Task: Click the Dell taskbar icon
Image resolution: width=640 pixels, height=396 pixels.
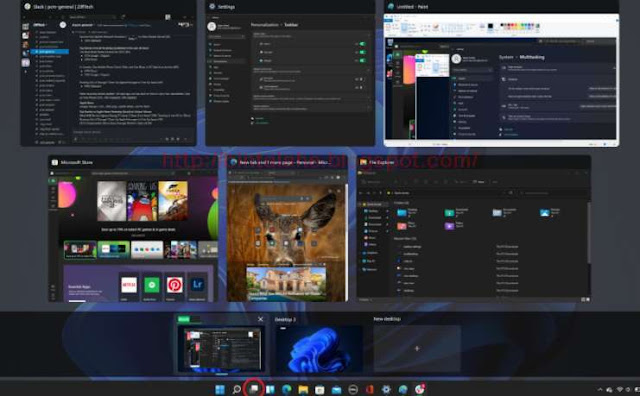Action: pos(353,389)
